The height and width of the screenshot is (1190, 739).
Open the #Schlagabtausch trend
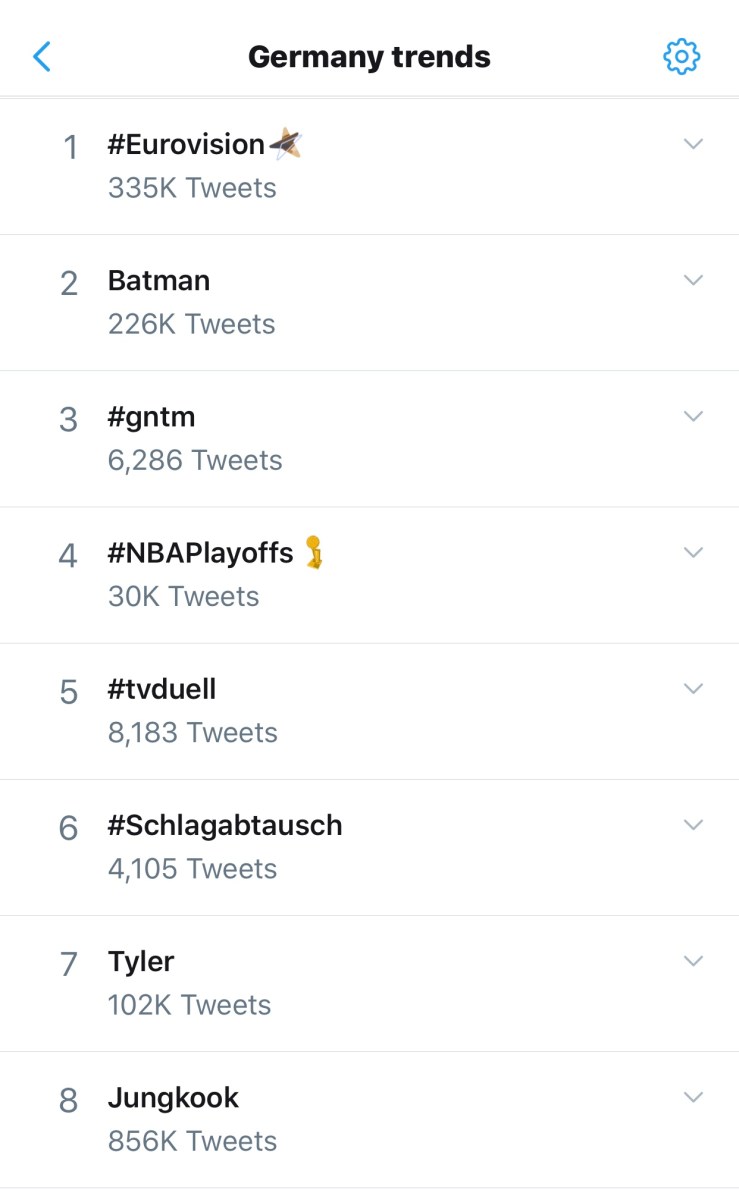point(225,825)
